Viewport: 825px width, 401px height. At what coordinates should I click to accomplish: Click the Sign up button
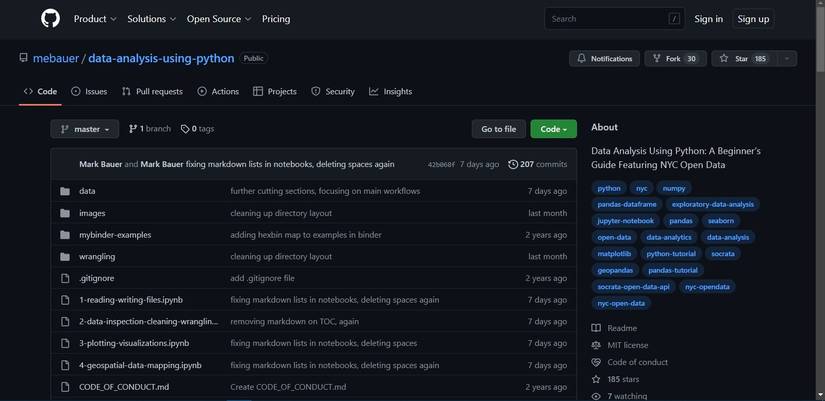(753, 19)
